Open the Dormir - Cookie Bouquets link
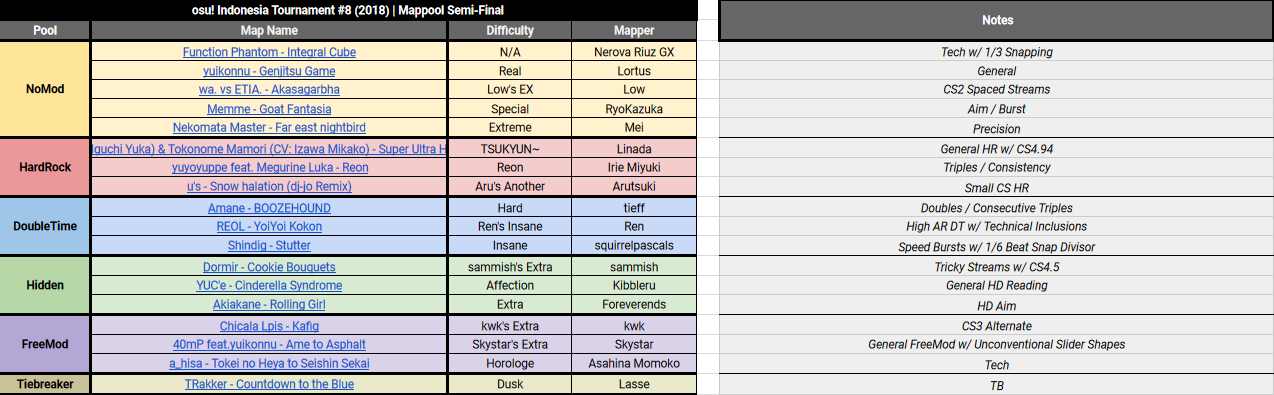Screen dimensions: 1274x395 pyautogui.click(x=269, y=267)
